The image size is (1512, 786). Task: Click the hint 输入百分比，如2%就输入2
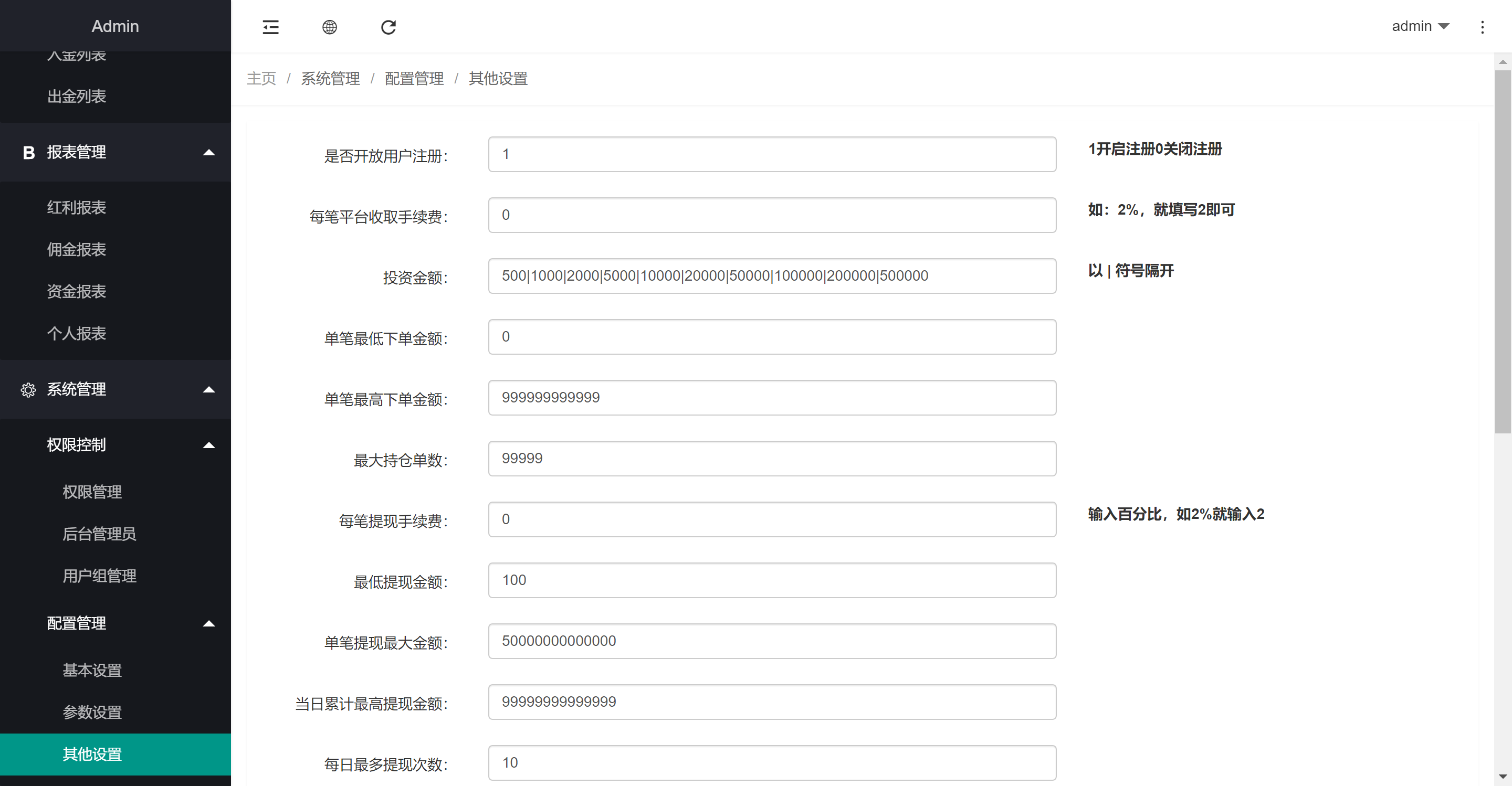pyautogui.click(x=1175, y=514)
